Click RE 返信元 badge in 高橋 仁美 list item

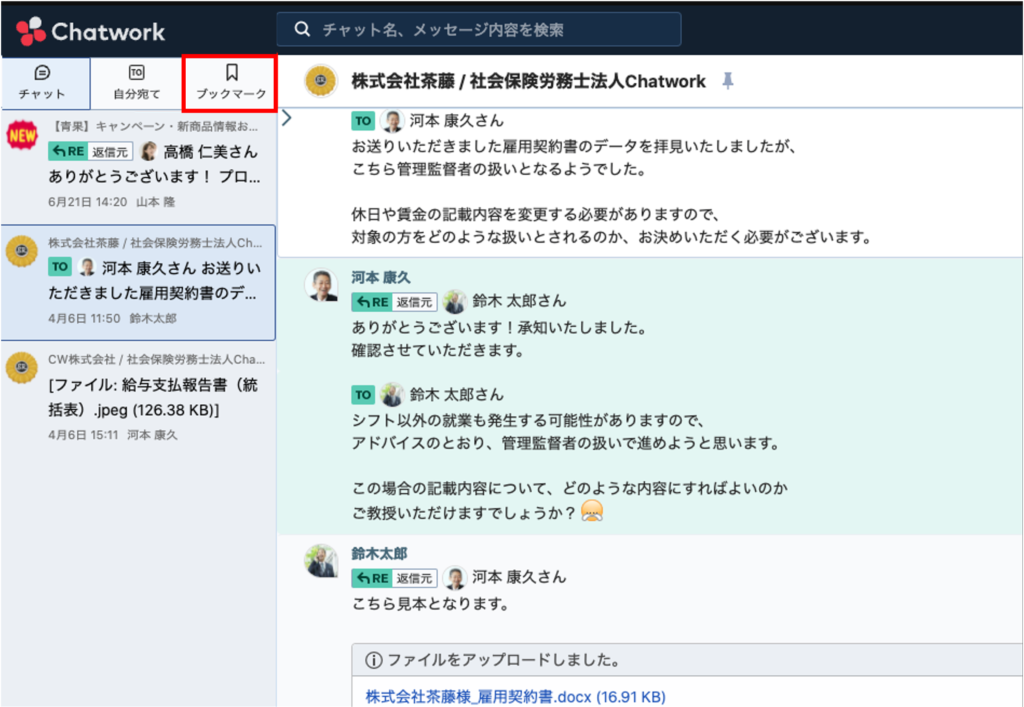click(x=90, y=151)
